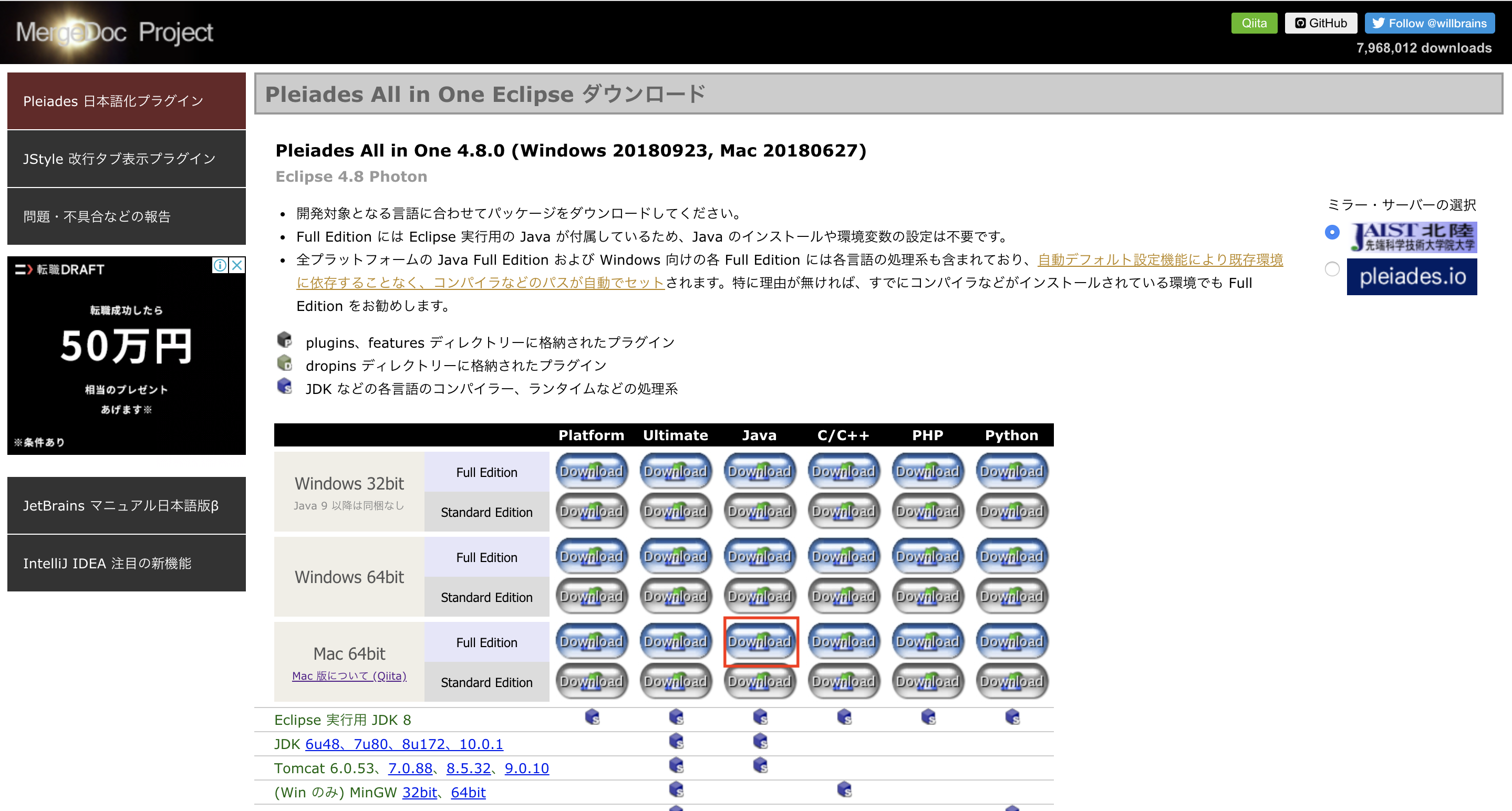
Task: Download Mac 64bit Standard Edition Python package
Action: click(1012, 681)
